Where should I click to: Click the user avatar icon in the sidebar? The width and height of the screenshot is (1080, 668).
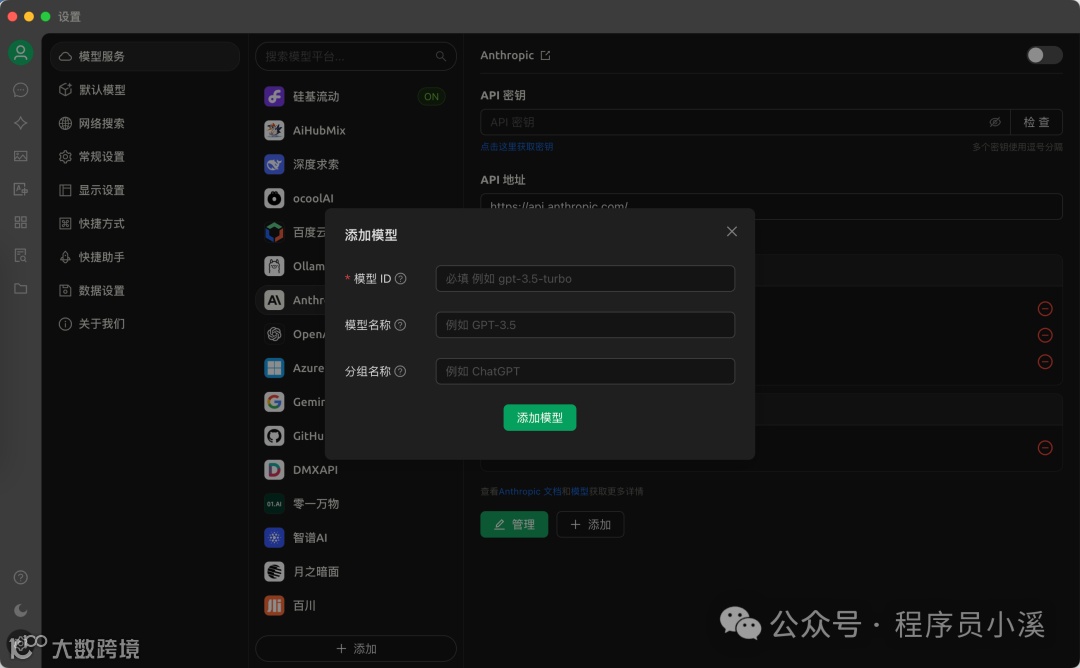coord(21,53)
